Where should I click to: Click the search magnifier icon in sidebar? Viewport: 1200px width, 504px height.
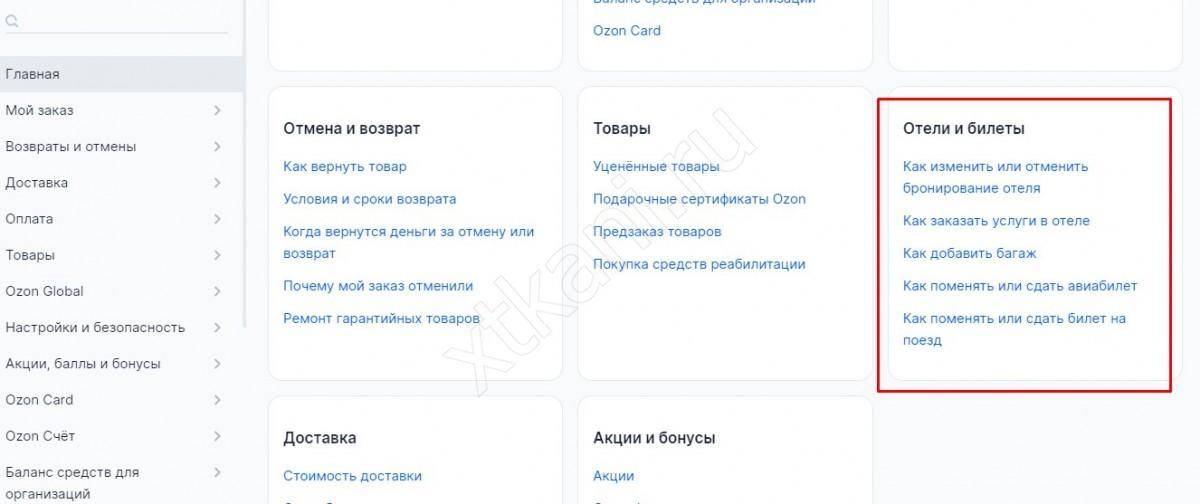(11, 21)
